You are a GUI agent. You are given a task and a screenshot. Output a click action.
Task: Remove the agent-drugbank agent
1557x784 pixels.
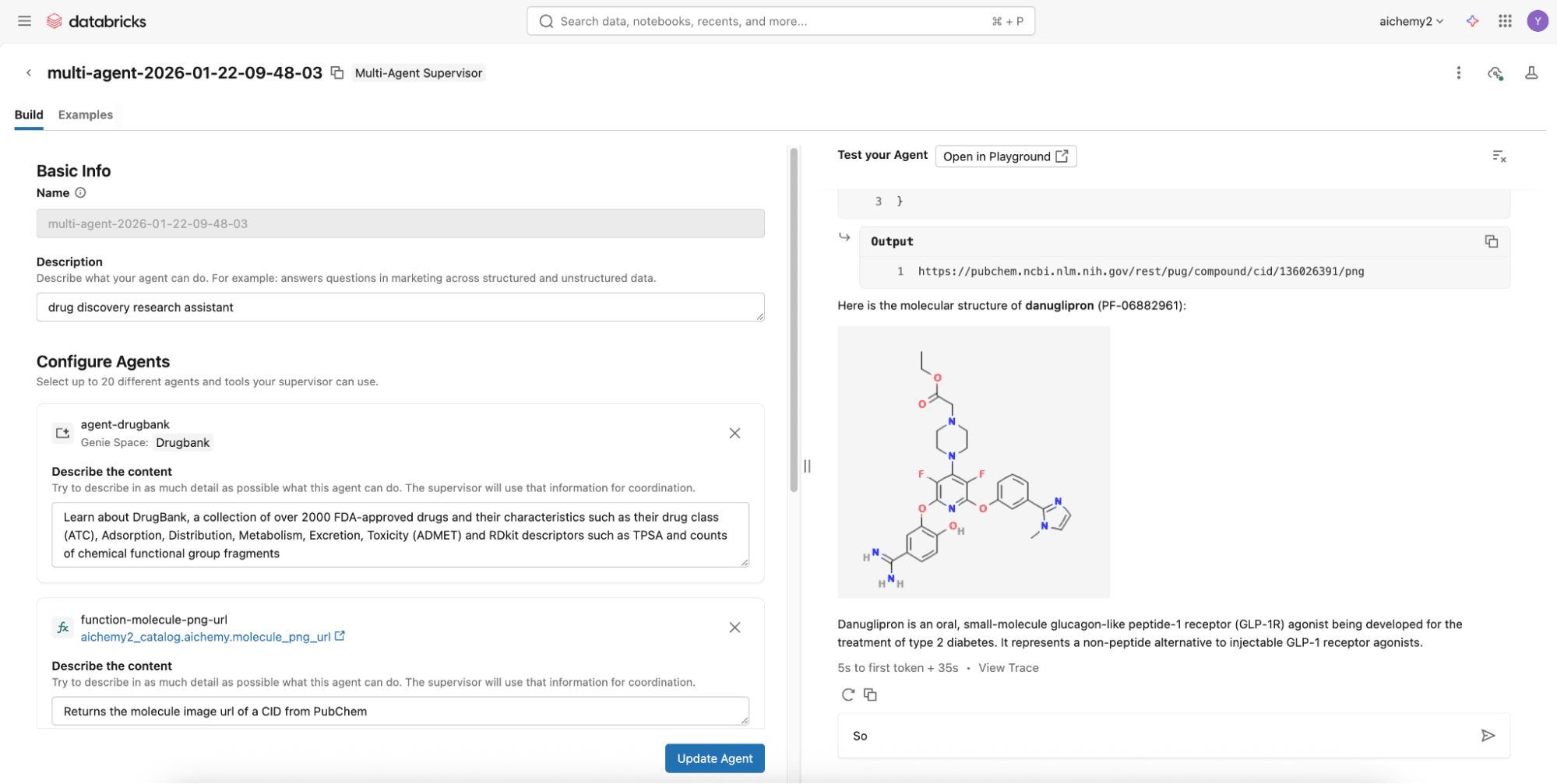click(x=734, y=433)
